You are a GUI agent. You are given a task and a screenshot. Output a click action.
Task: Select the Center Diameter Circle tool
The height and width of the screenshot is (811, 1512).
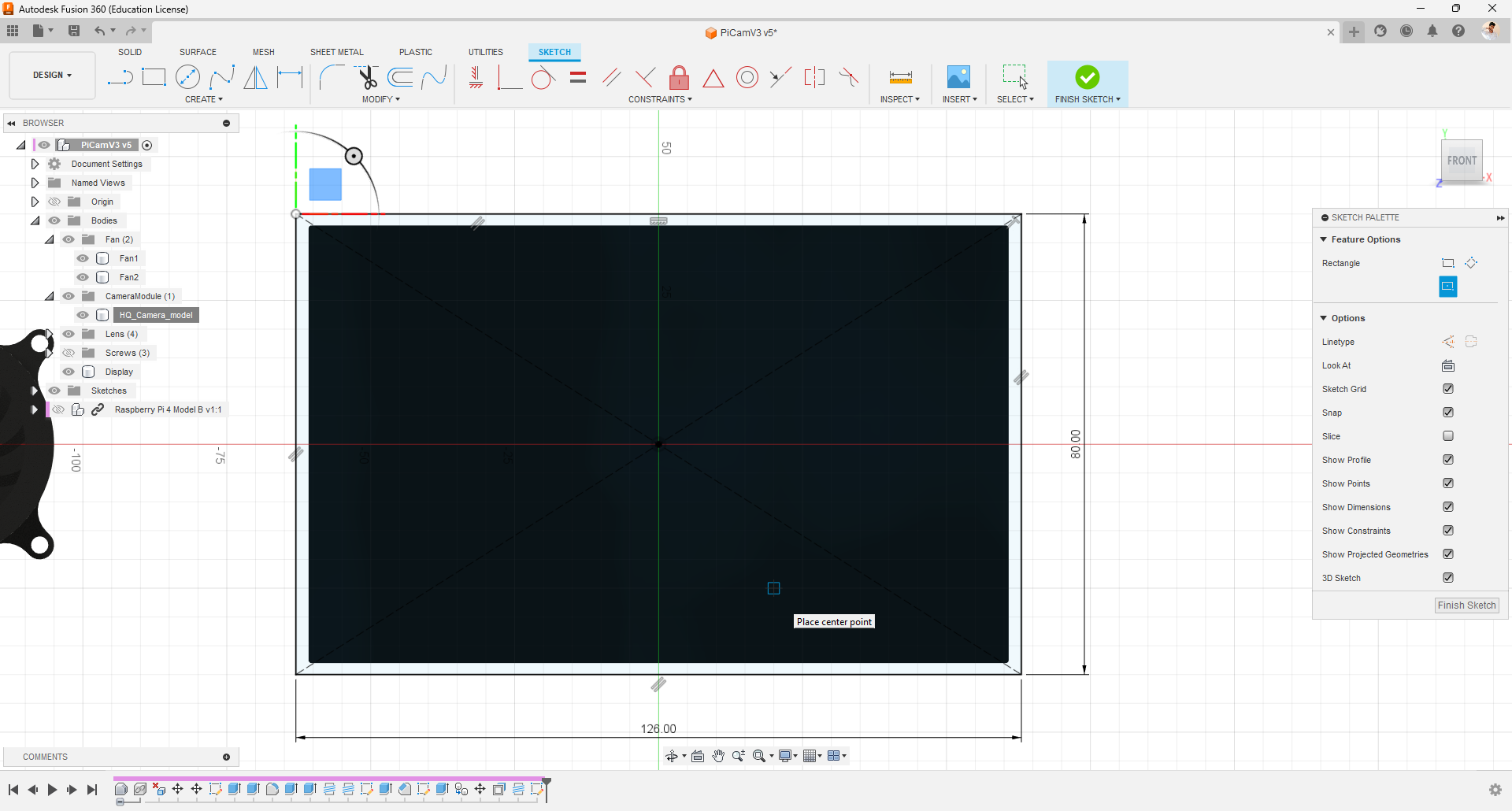[187, 77]
